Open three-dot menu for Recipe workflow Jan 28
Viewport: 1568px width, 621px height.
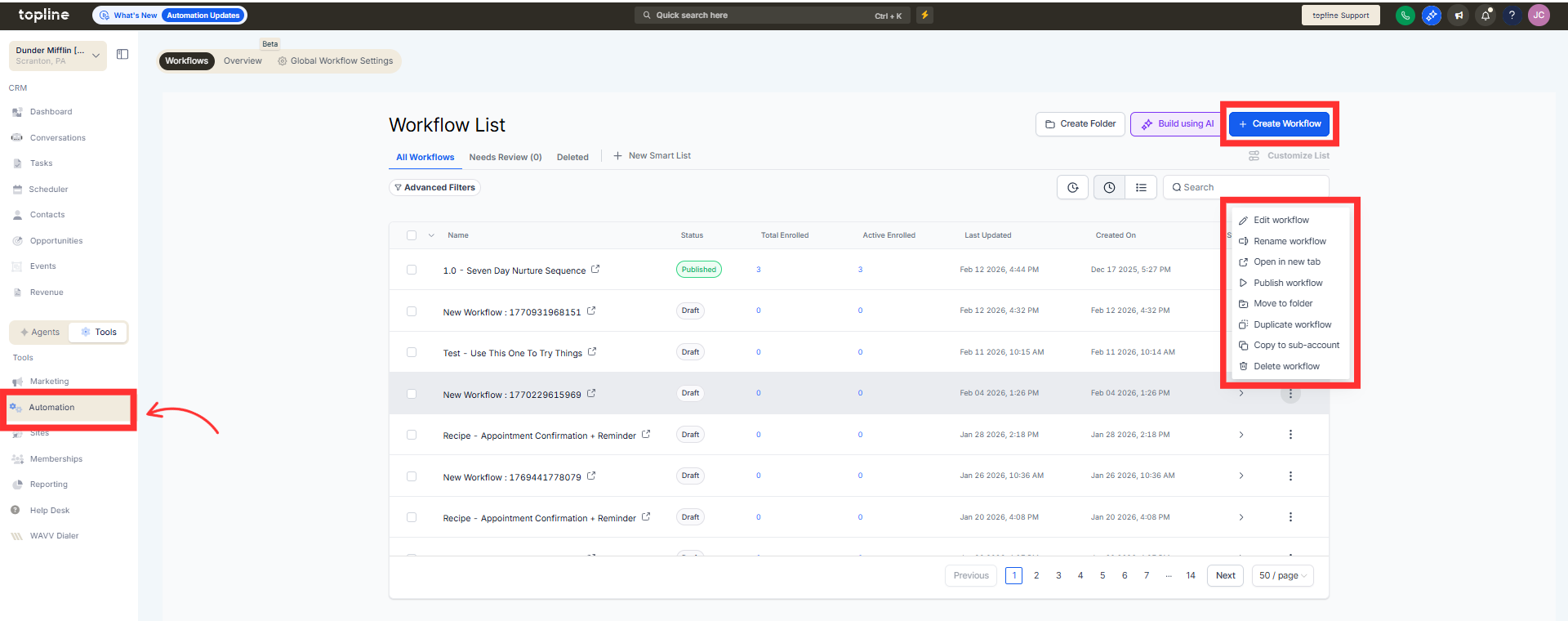[1290, 435]
